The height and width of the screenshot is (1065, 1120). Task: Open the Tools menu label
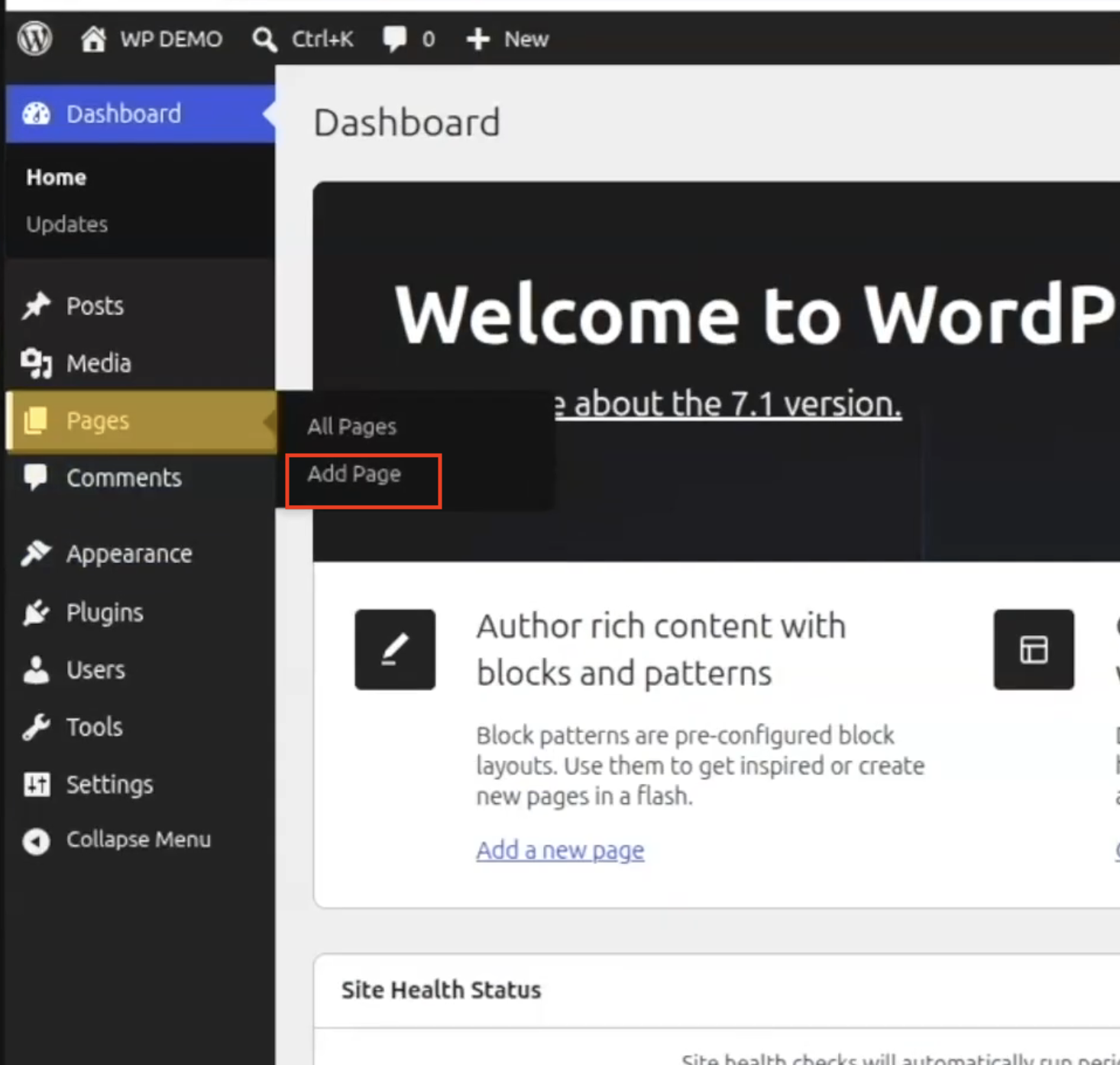[94, 727]
